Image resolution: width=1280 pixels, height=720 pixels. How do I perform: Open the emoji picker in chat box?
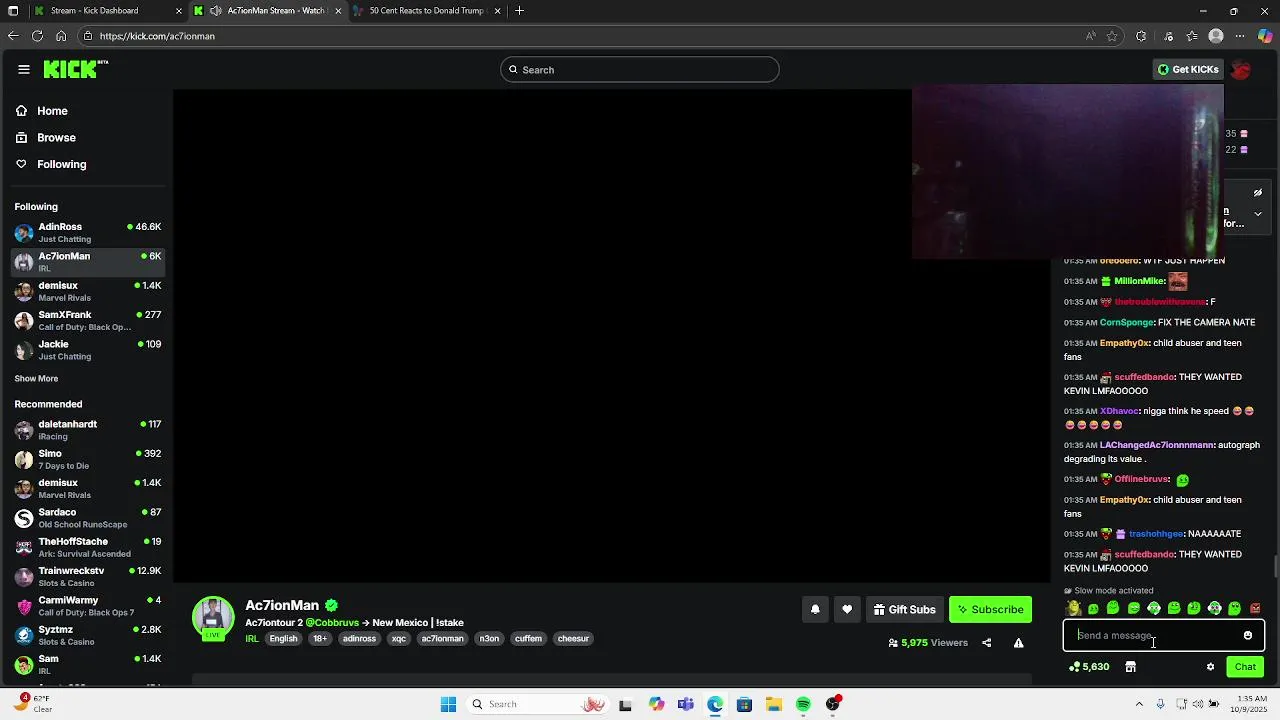[x=1248, y=635]
